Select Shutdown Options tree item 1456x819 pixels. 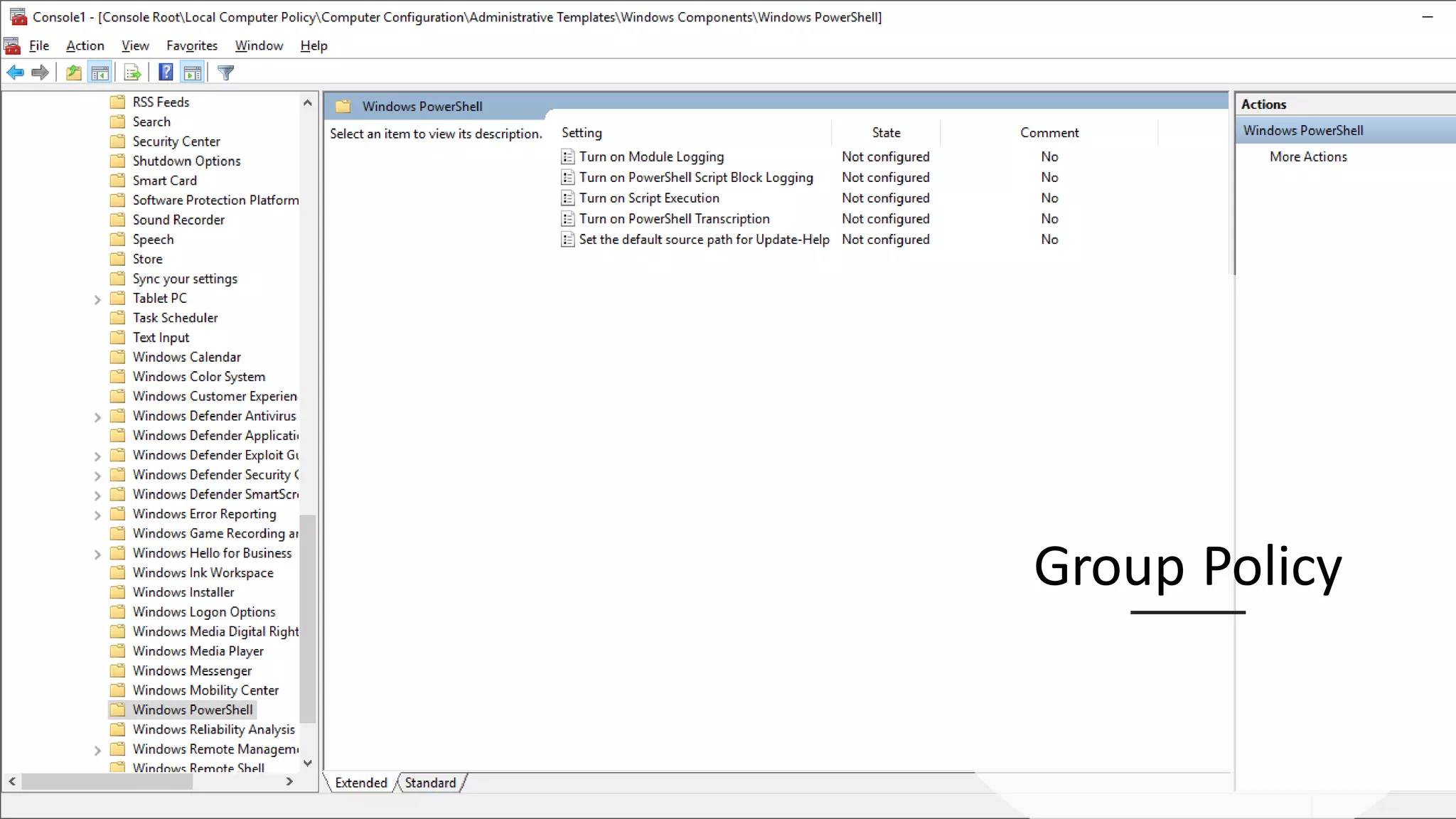186,161
